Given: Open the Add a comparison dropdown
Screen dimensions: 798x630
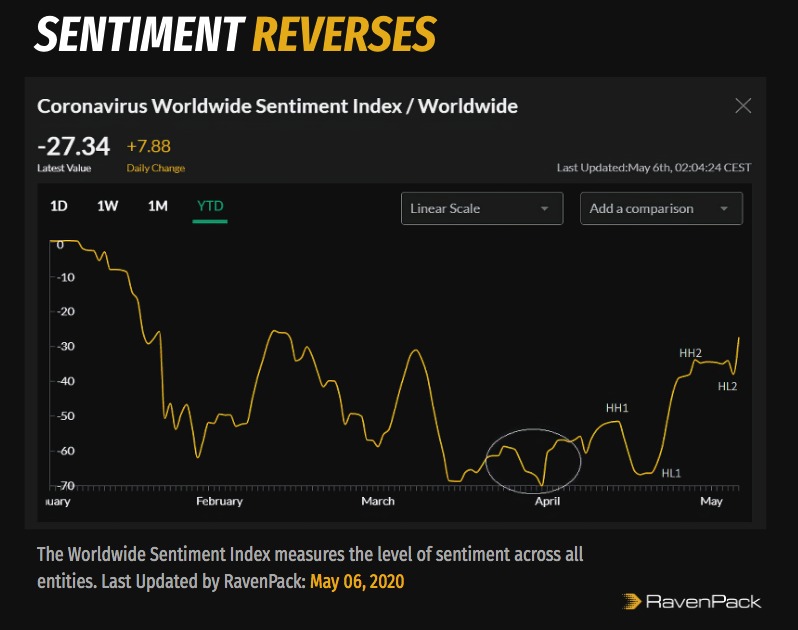Looking at the screenshot, I should click(661, 208).
